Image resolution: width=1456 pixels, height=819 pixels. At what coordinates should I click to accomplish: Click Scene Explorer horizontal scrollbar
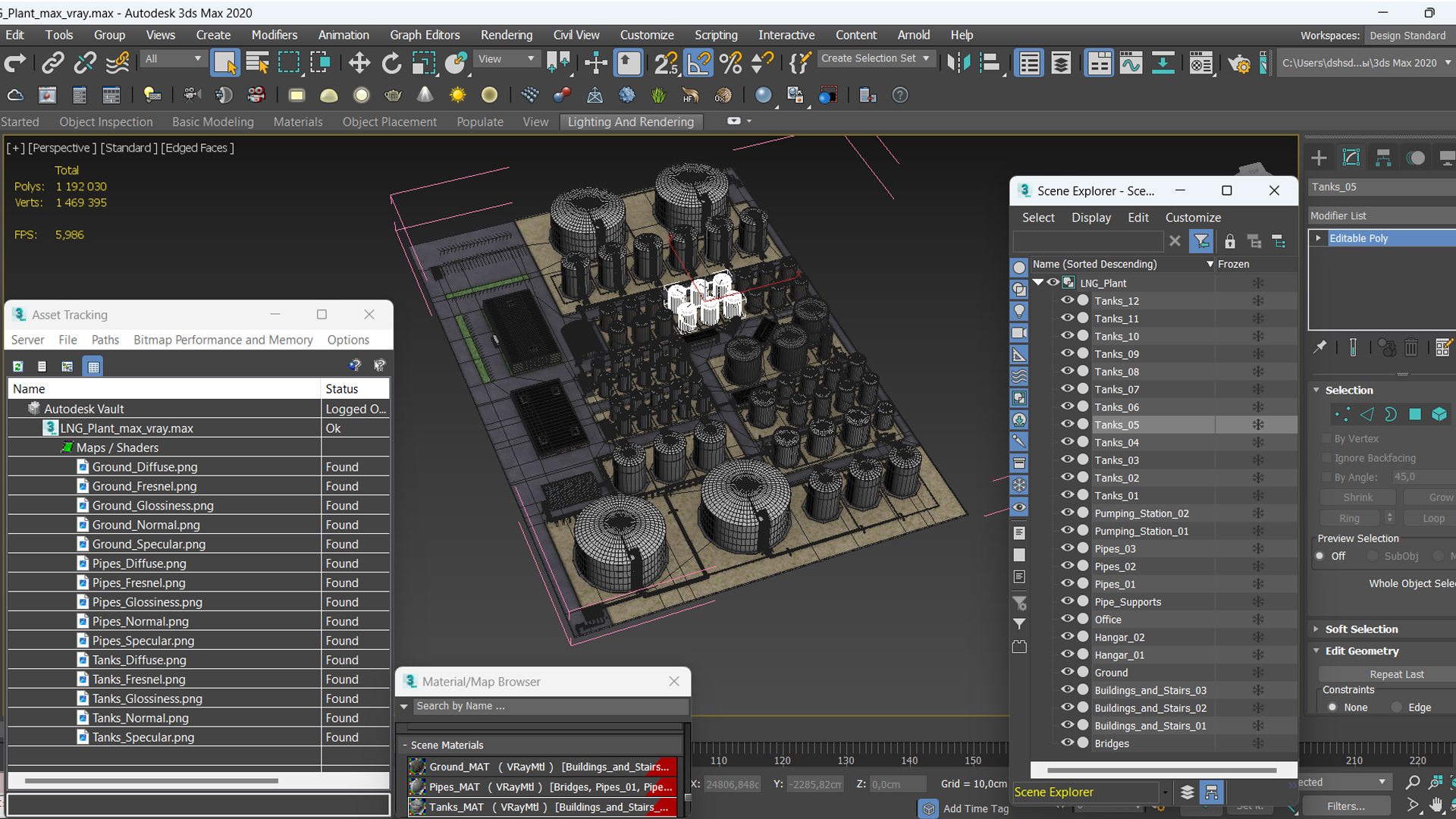(1162, 770)
